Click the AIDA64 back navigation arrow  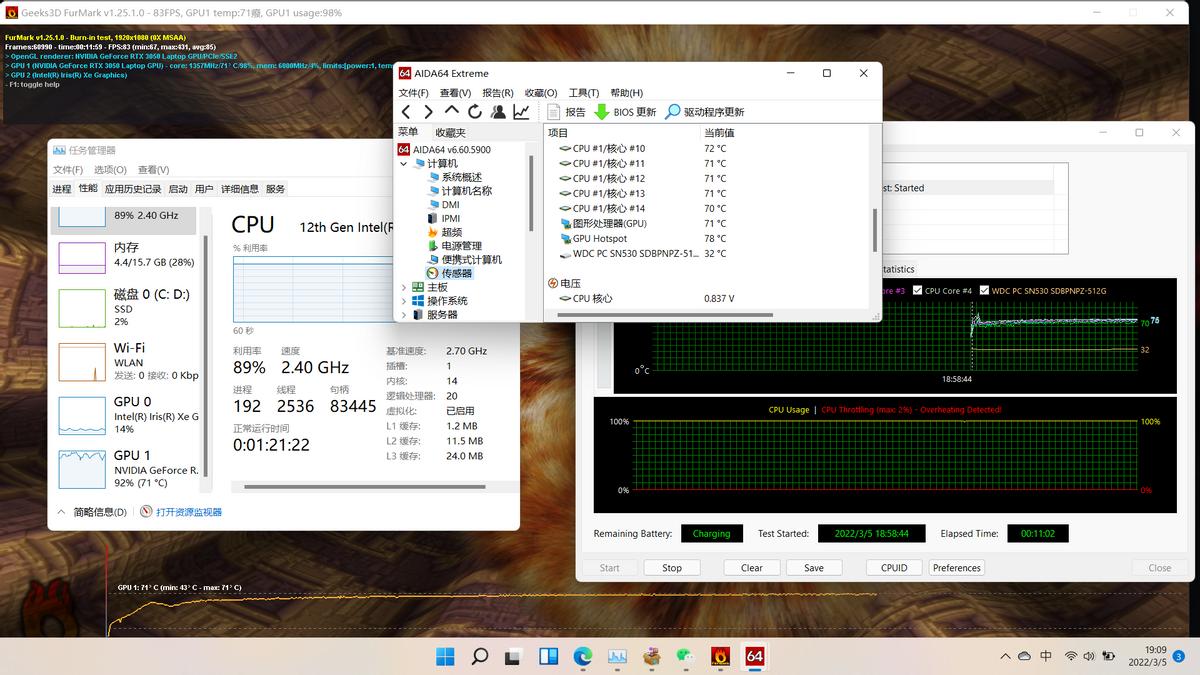(x=406, y=112)
